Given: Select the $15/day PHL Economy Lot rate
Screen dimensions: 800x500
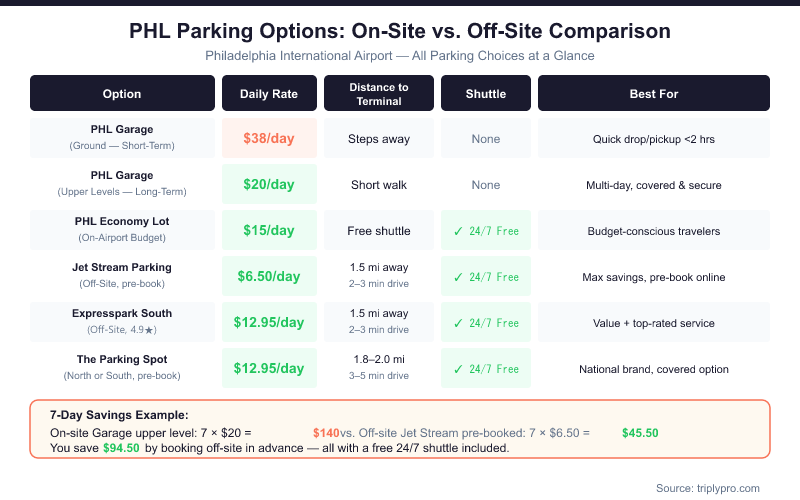Looking at the screenshot, I should (268, 230).
